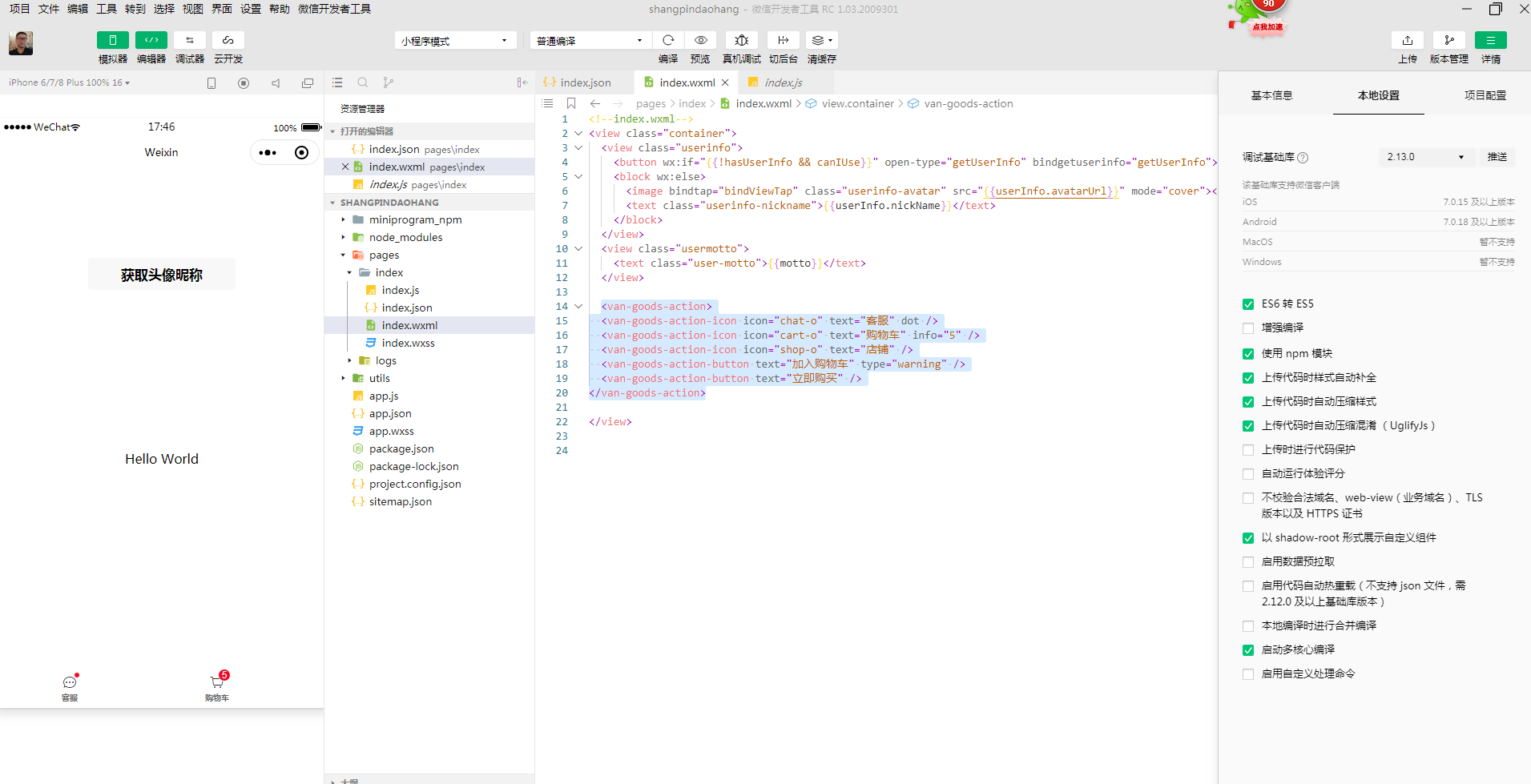Click the upload icon (上传)

1408,40
